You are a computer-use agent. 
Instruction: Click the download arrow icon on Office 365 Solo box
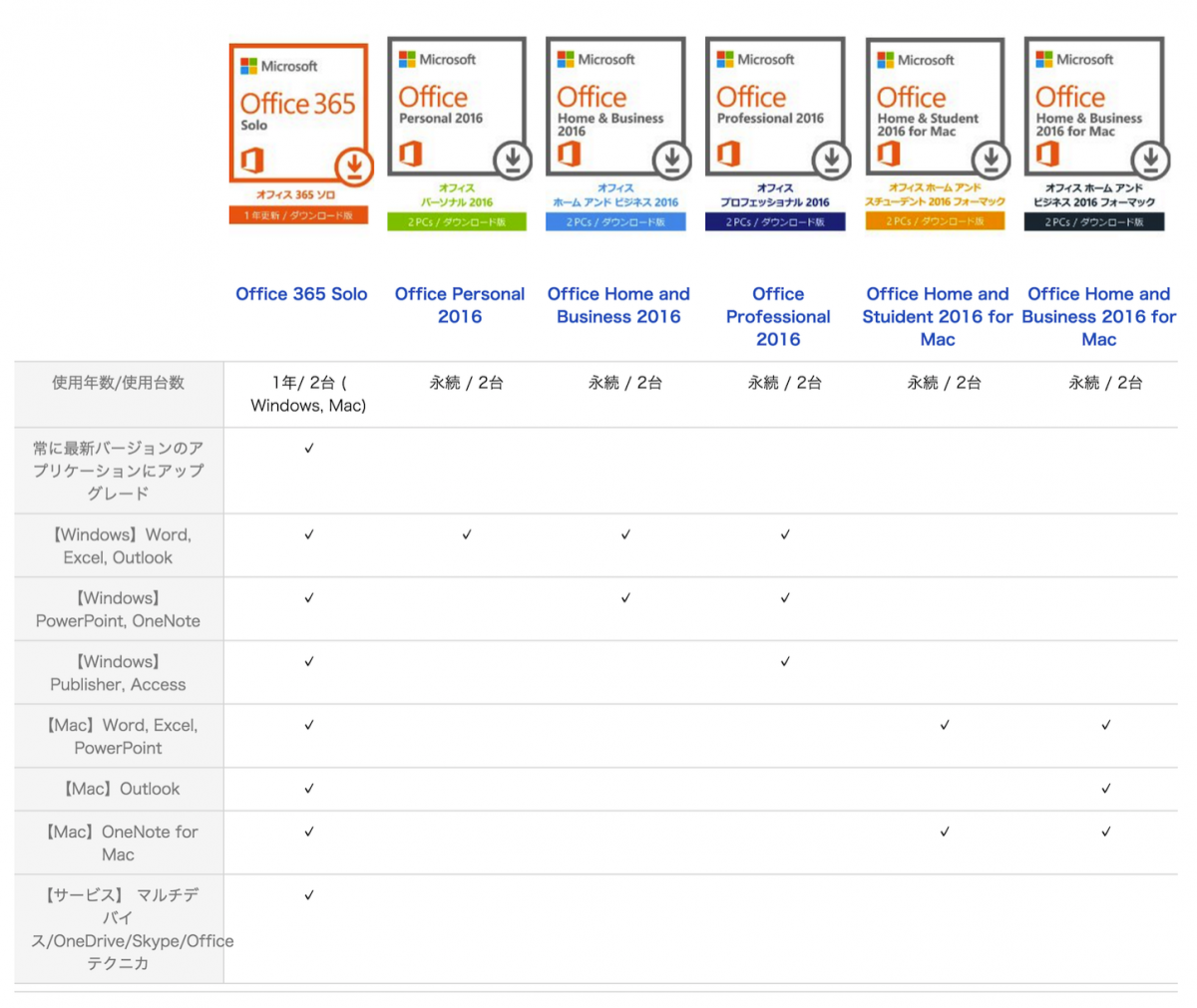353,166
